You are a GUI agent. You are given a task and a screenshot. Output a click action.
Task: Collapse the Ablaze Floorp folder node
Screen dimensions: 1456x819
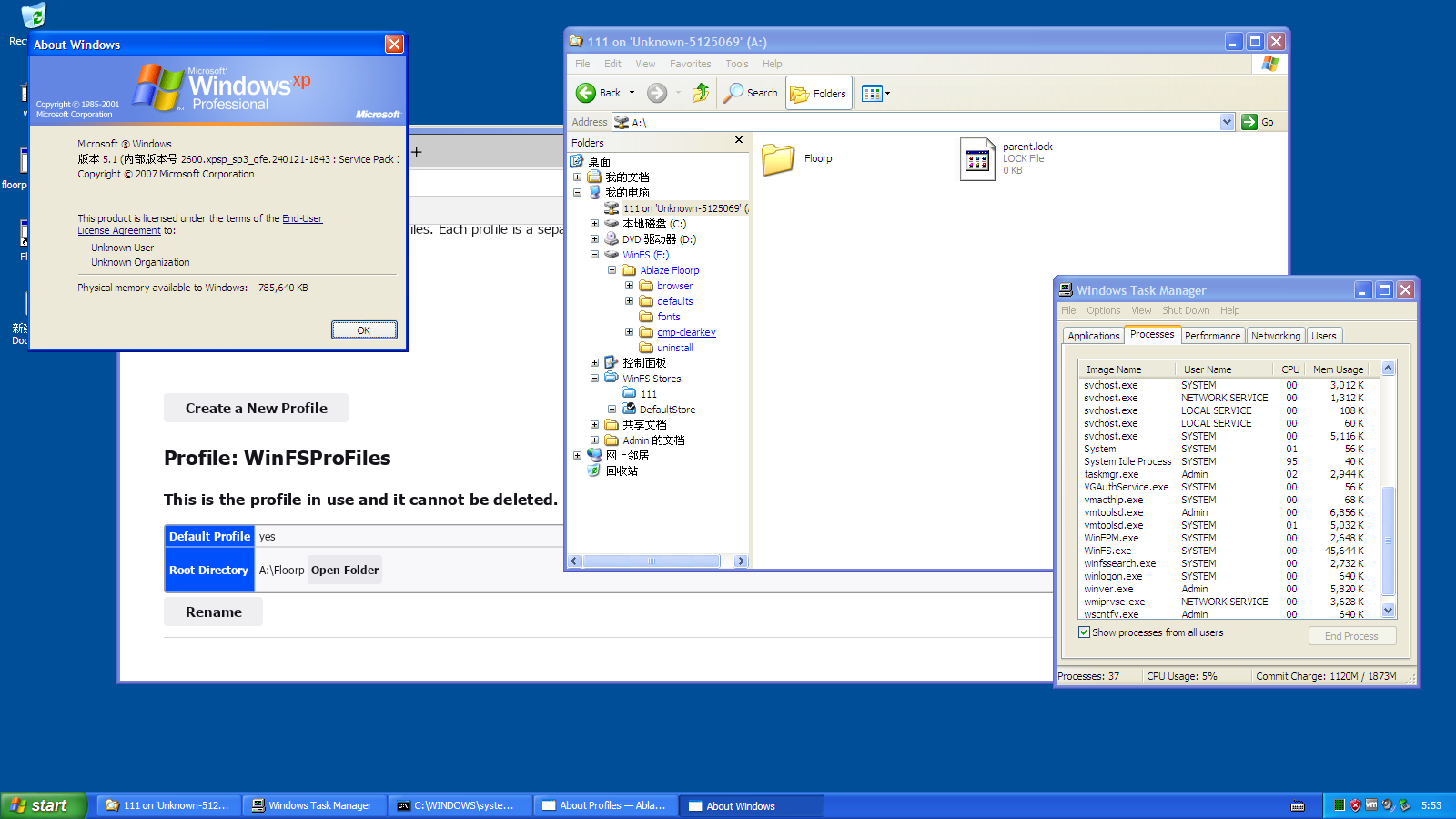pos(612,270)
